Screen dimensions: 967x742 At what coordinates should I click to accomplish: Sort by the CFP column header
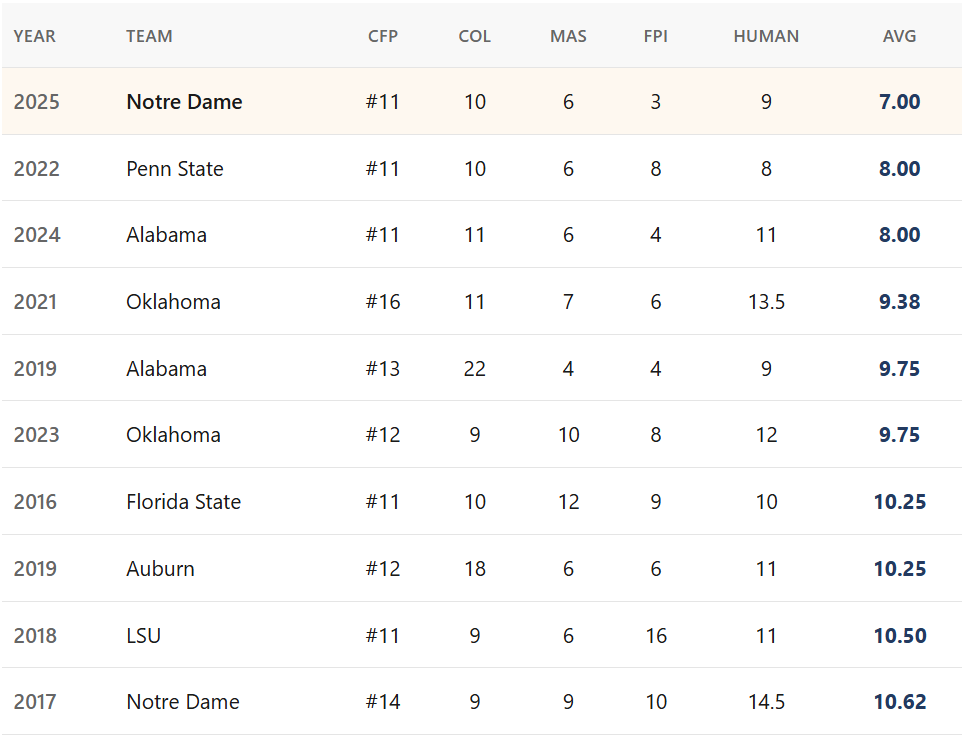click(x=383, y=36)
